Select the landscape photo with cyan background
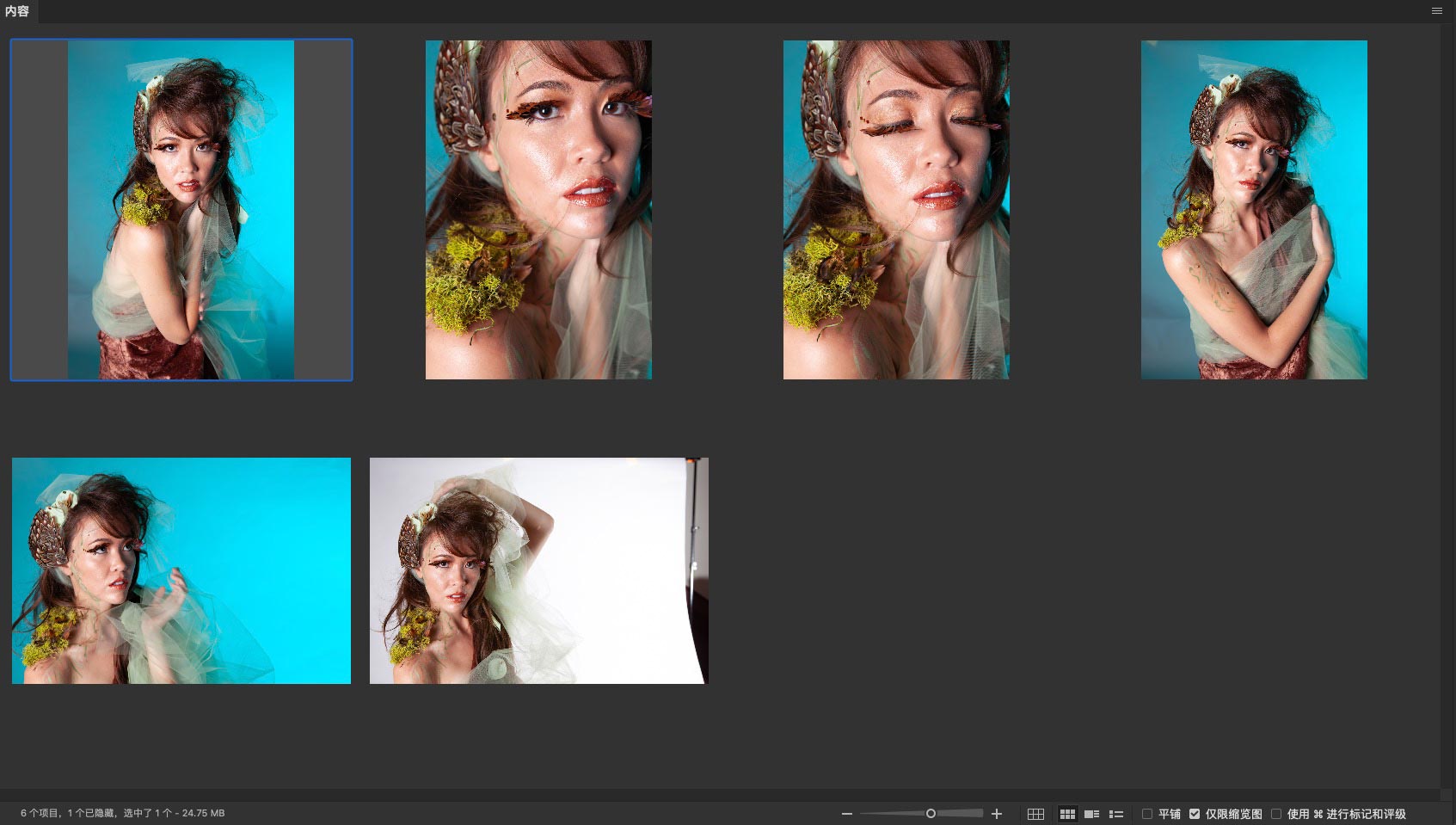 tap(181, 570)
